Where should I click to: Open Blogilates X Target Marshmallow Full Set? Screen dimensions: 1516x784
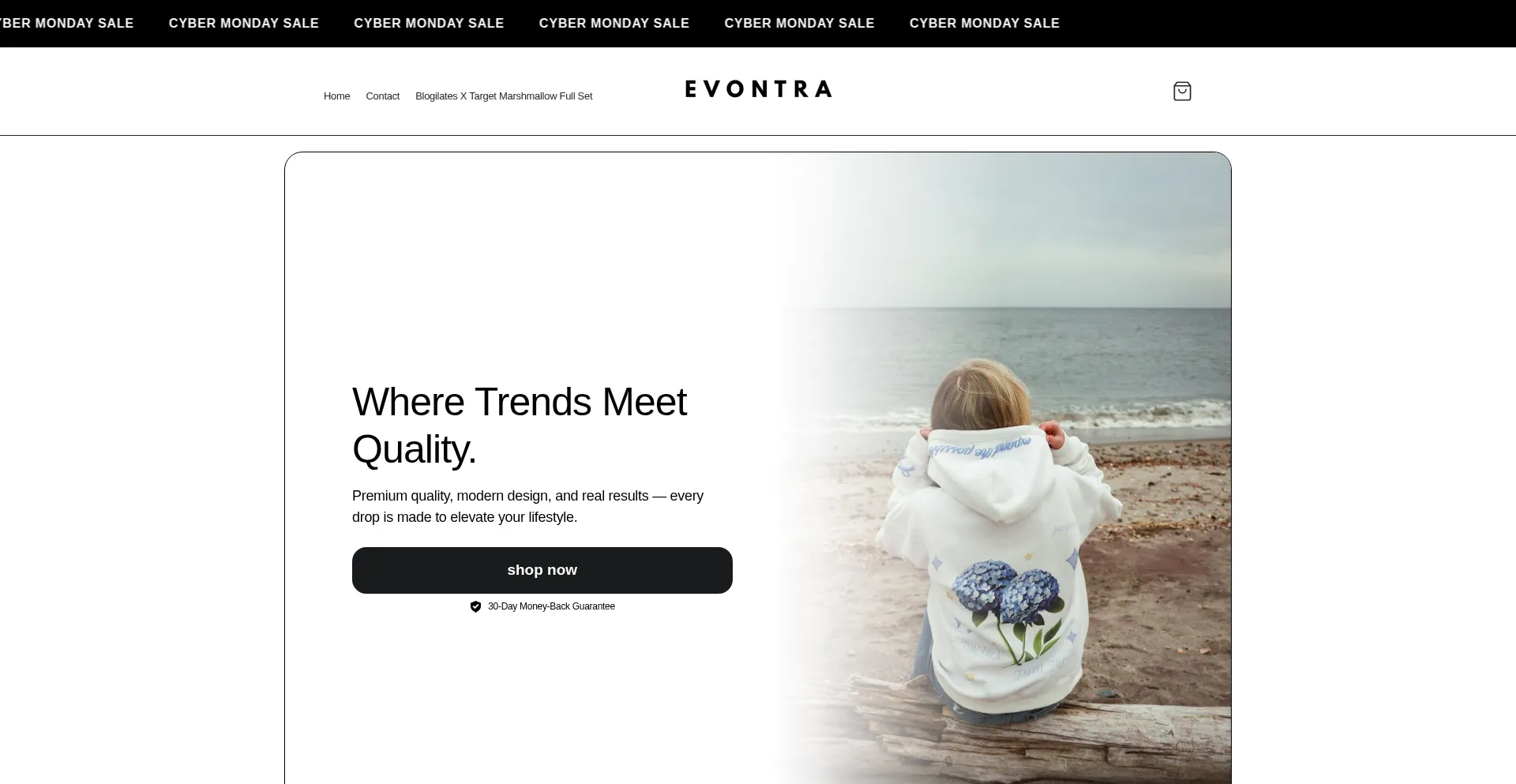[504, 96]
